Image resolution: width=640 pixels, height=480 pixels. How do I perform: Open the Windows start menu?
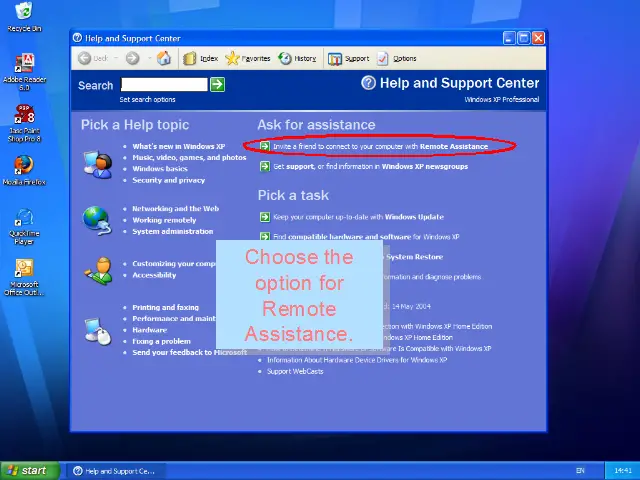click(x=30, y=471)
